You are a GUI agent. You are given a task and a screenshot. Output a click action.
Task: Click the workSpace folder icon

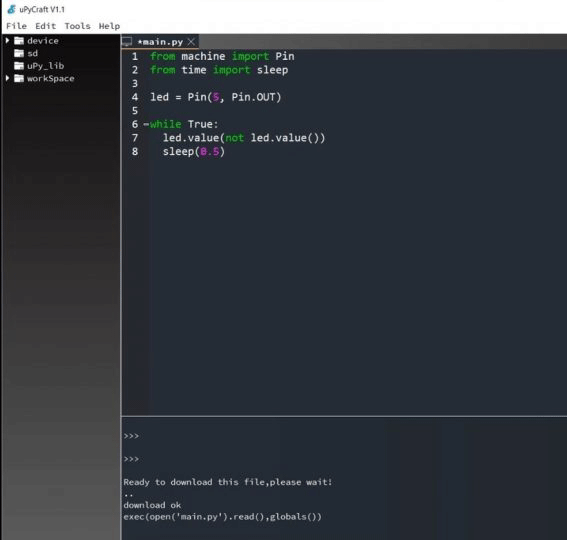(x=19, y=78)
